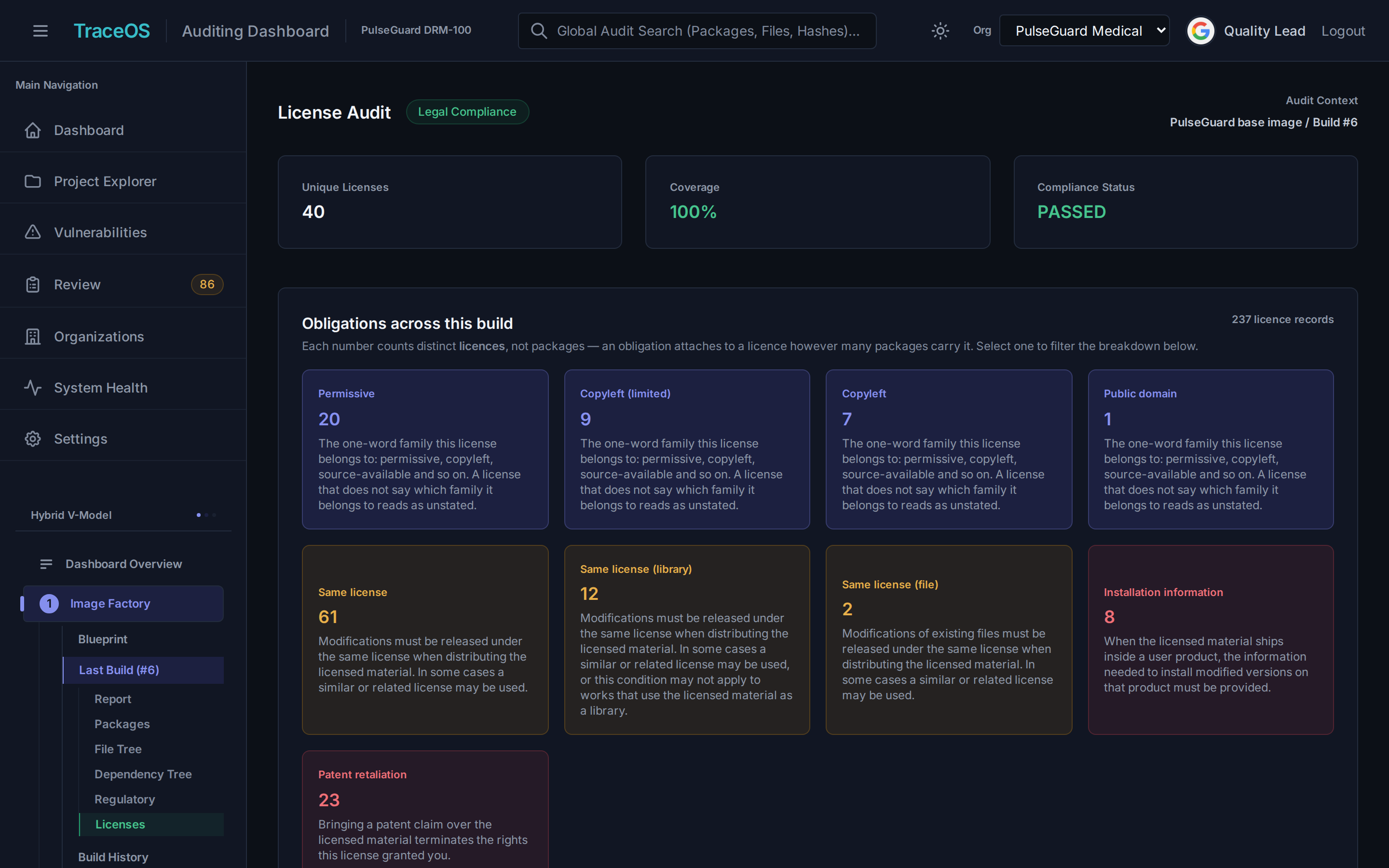The height and width of the screenshot is (868, 1389).
Task: Click the Review count badge 86
Action: (207, 284)
